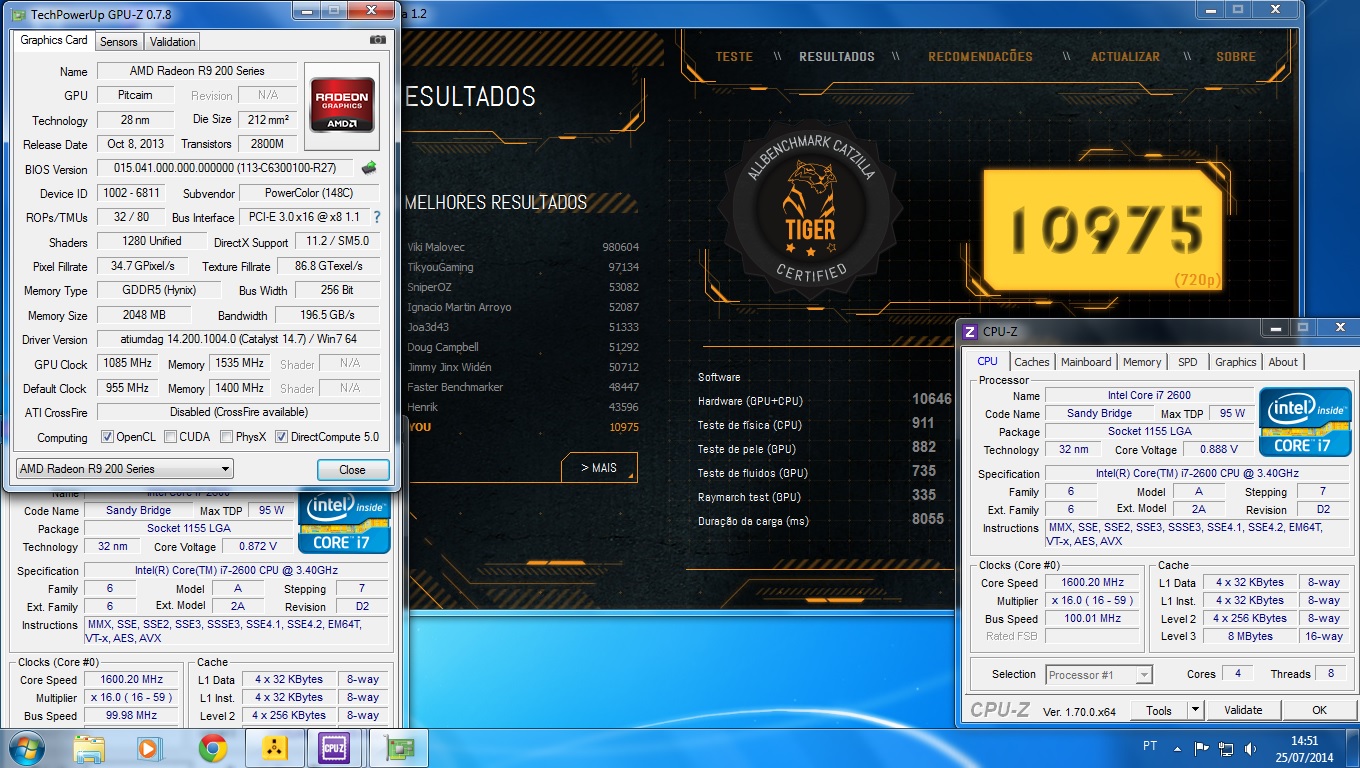Switch to GPU-Z Graphics Card tab
This screenshot has height=768, width=1360.
(x=54, y=40)
